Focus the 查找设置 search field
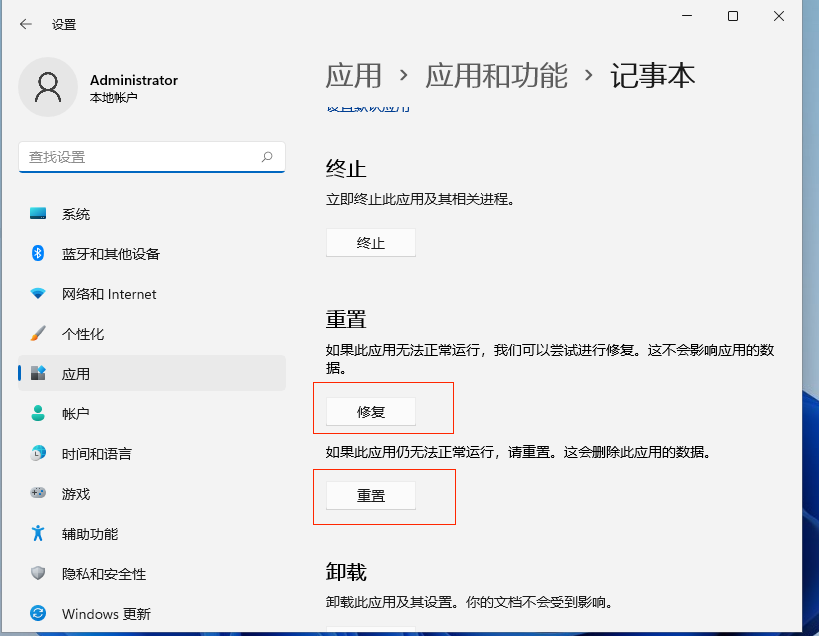The image size is (819, 636). tap(151, 157)
